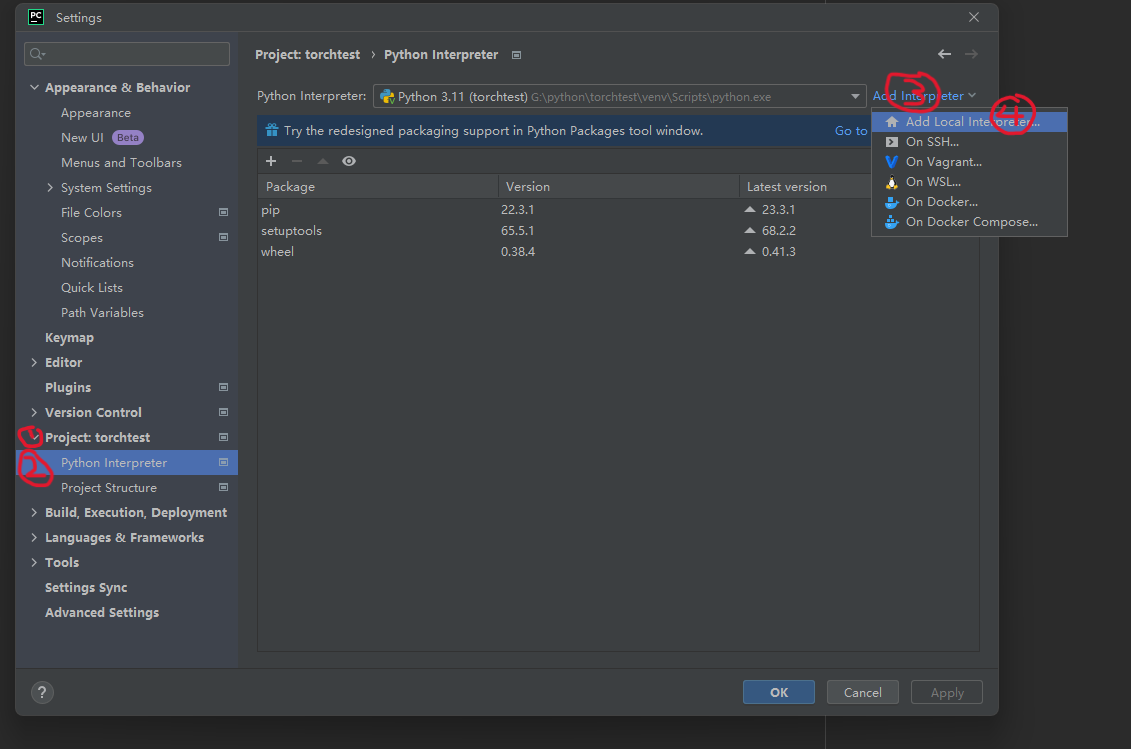The image size is (1131, 749).
Task: Expand the Editor section
Action: tap(34, 362)
